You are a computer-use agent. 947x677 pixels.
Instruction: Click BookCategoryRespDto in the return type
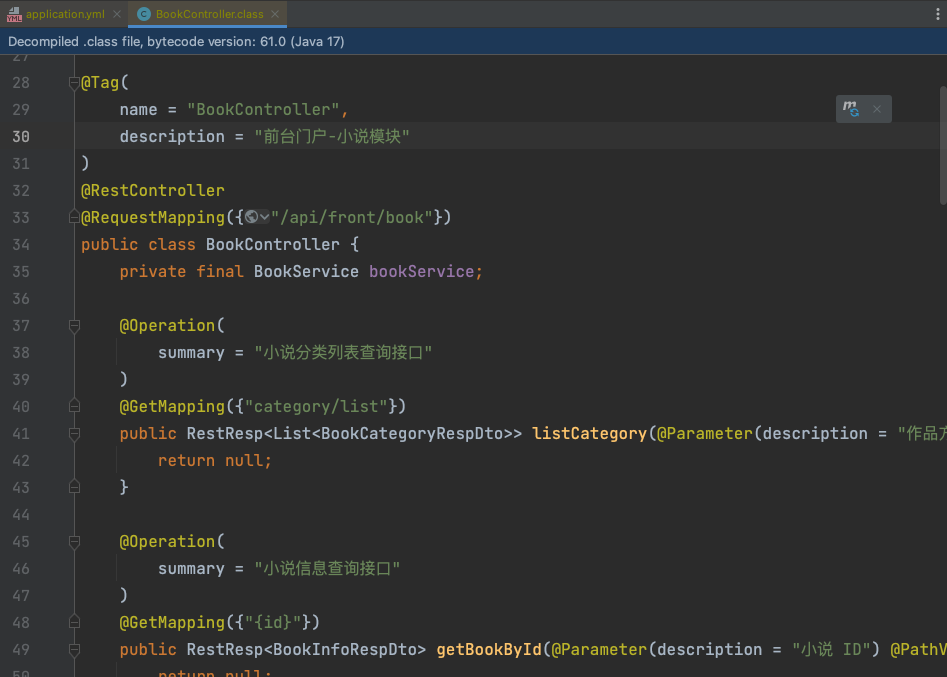pyautogui.click(x=413, y=434)
